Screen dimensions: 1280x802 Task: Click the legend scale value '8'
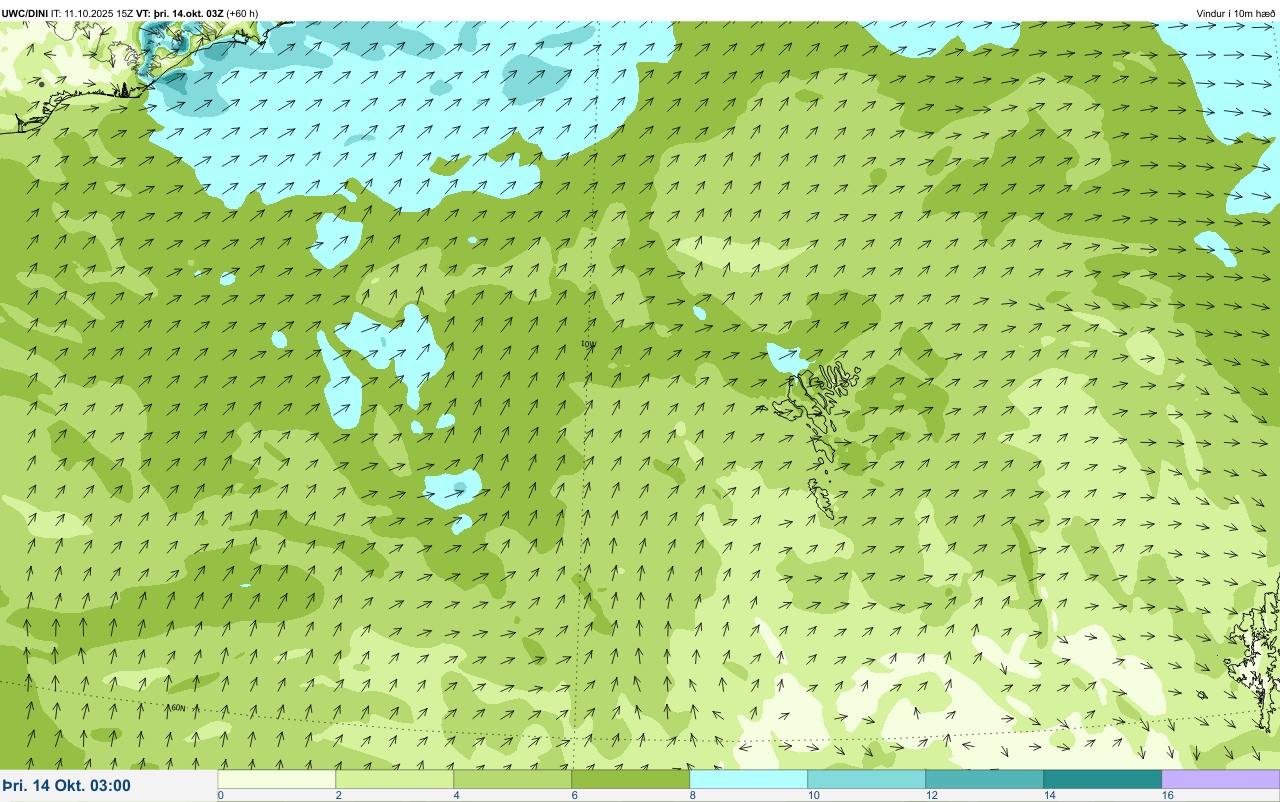692,795
